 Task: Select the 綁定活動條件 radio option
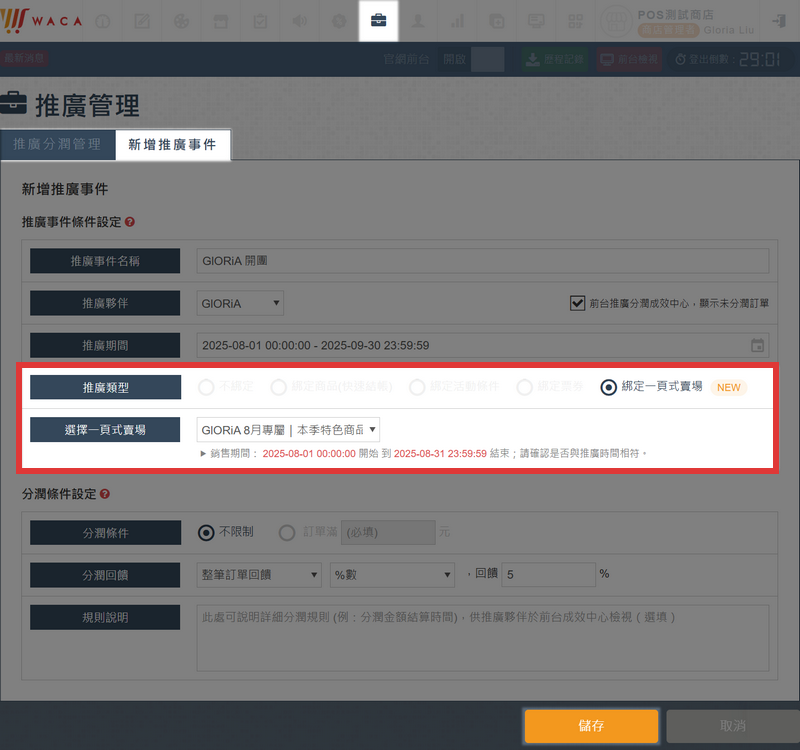[x=417, y=387]
